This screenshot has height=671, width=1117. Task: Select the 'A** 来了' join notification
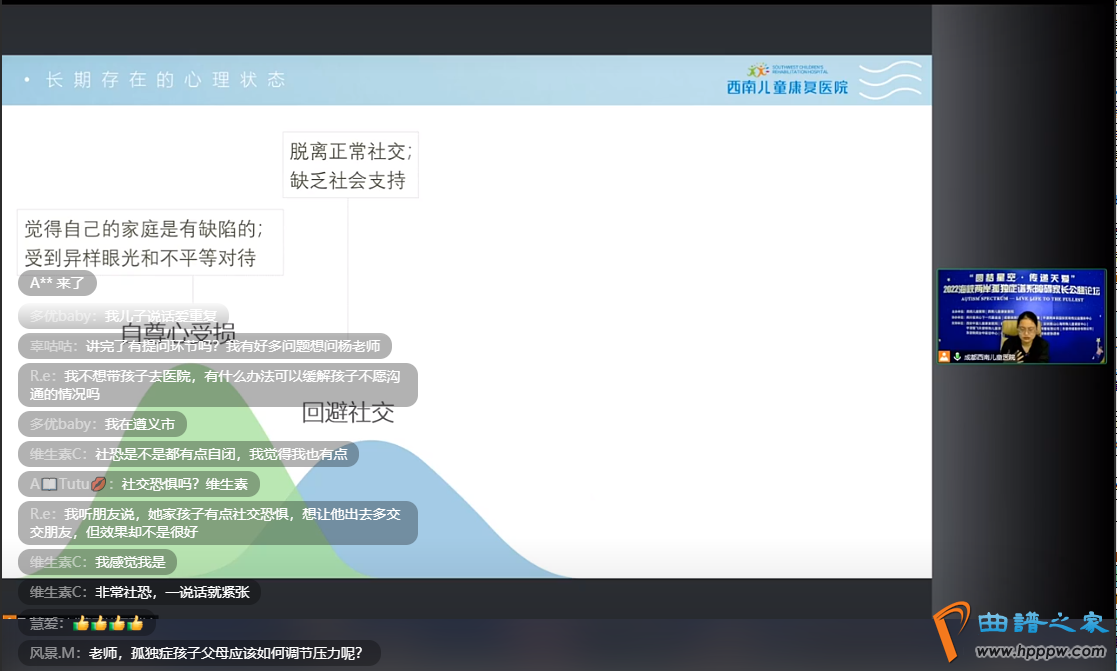(57, 283)
